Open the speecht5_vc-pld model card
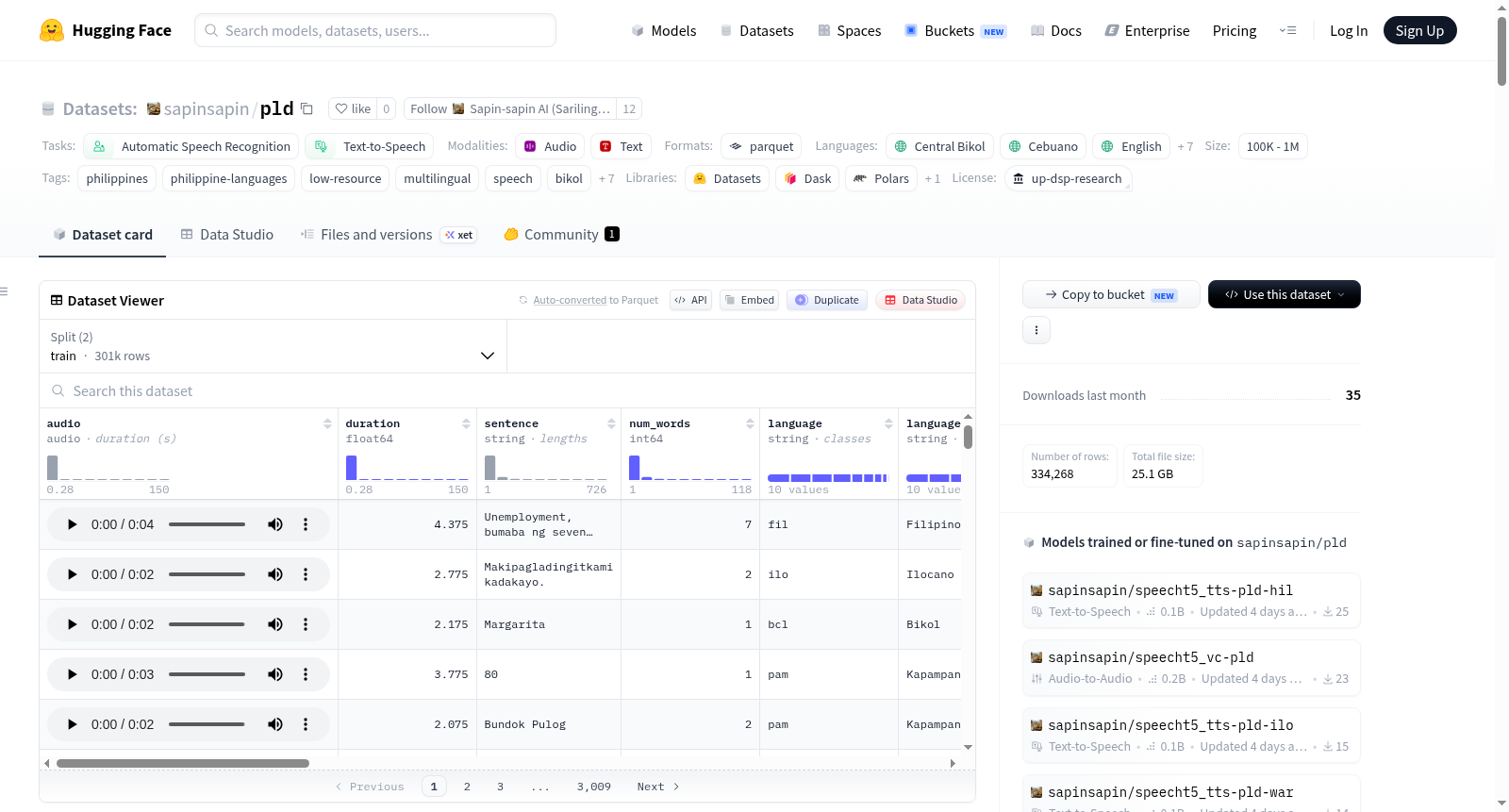Image resolution: width=1509 pixels, height=812 pixels. (1191, 668)
